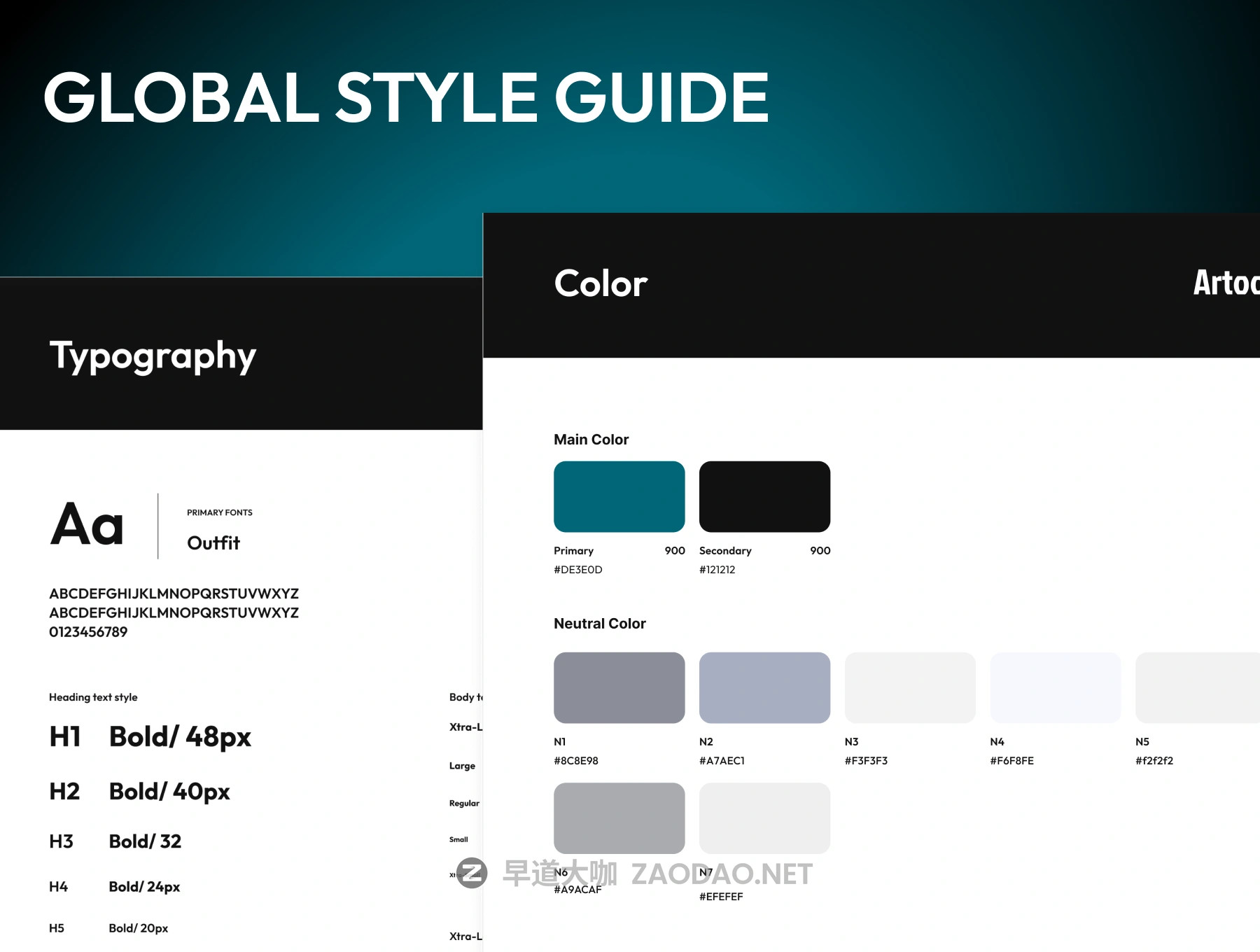Select the black Secondary color swatch
Image resolution: width=1260 pixels, height=952 pixels.
[x=764, y=496]
